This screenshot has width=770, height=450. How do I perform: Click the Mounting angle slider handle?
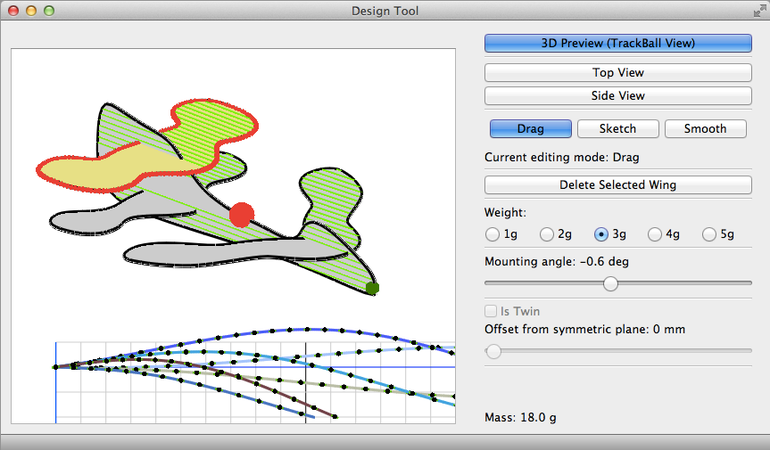(610, 284)
